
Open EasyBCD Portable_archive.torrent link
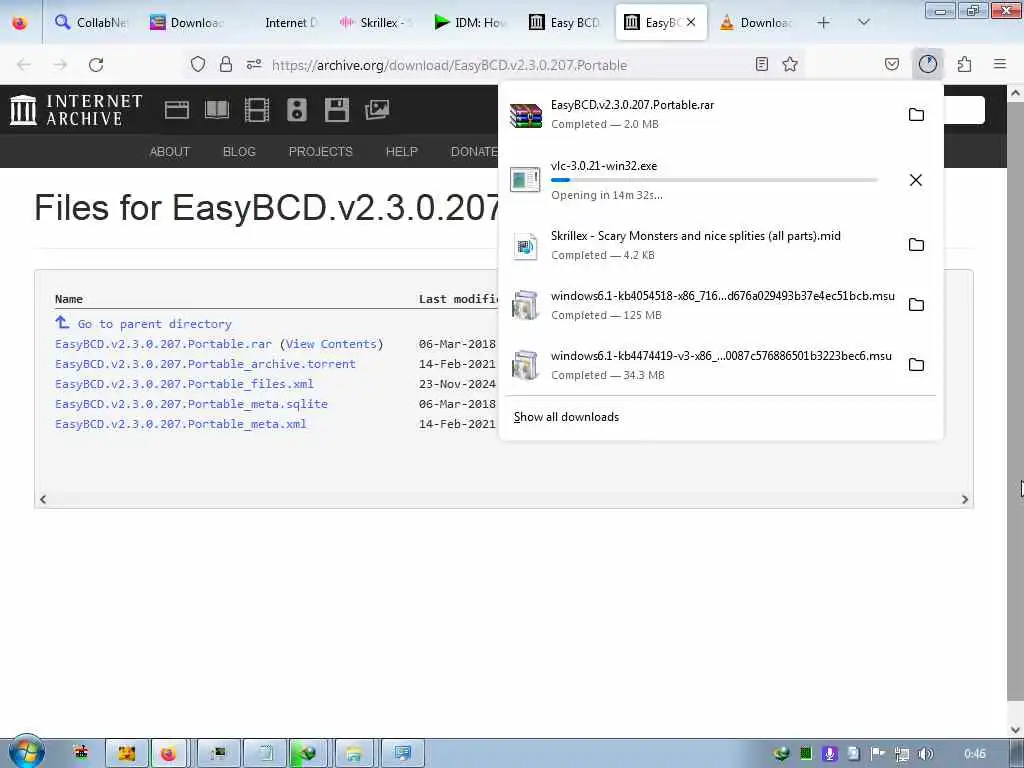[205, 364]
